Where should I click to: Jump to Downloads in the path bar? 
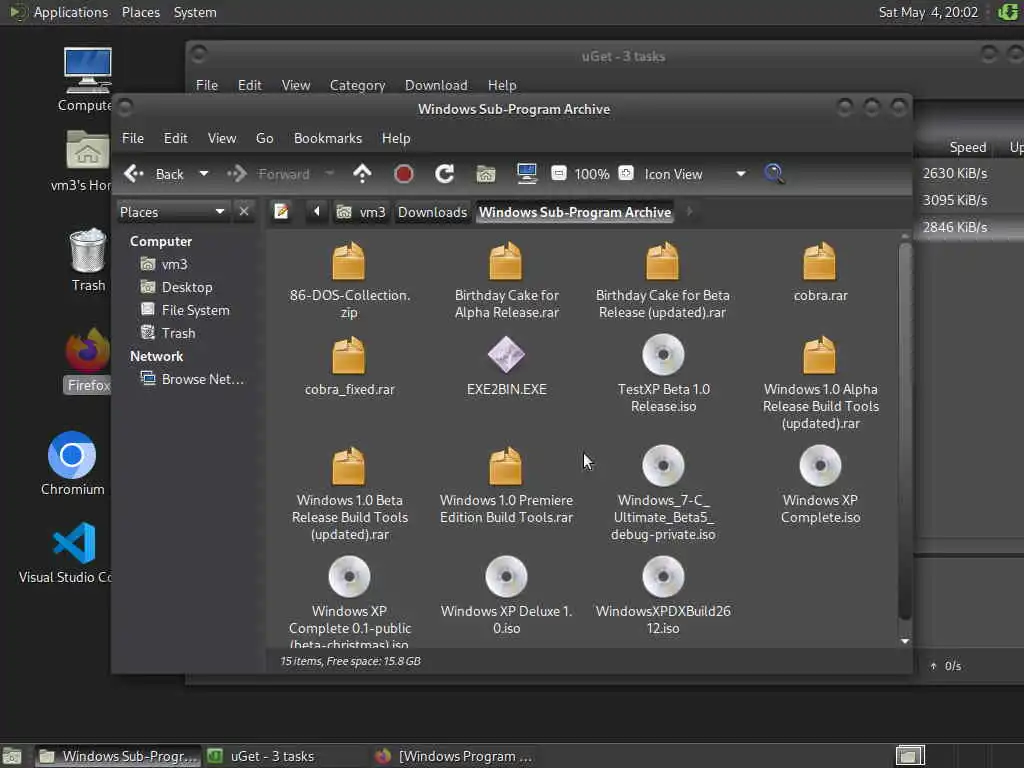(x=432, y=212)
